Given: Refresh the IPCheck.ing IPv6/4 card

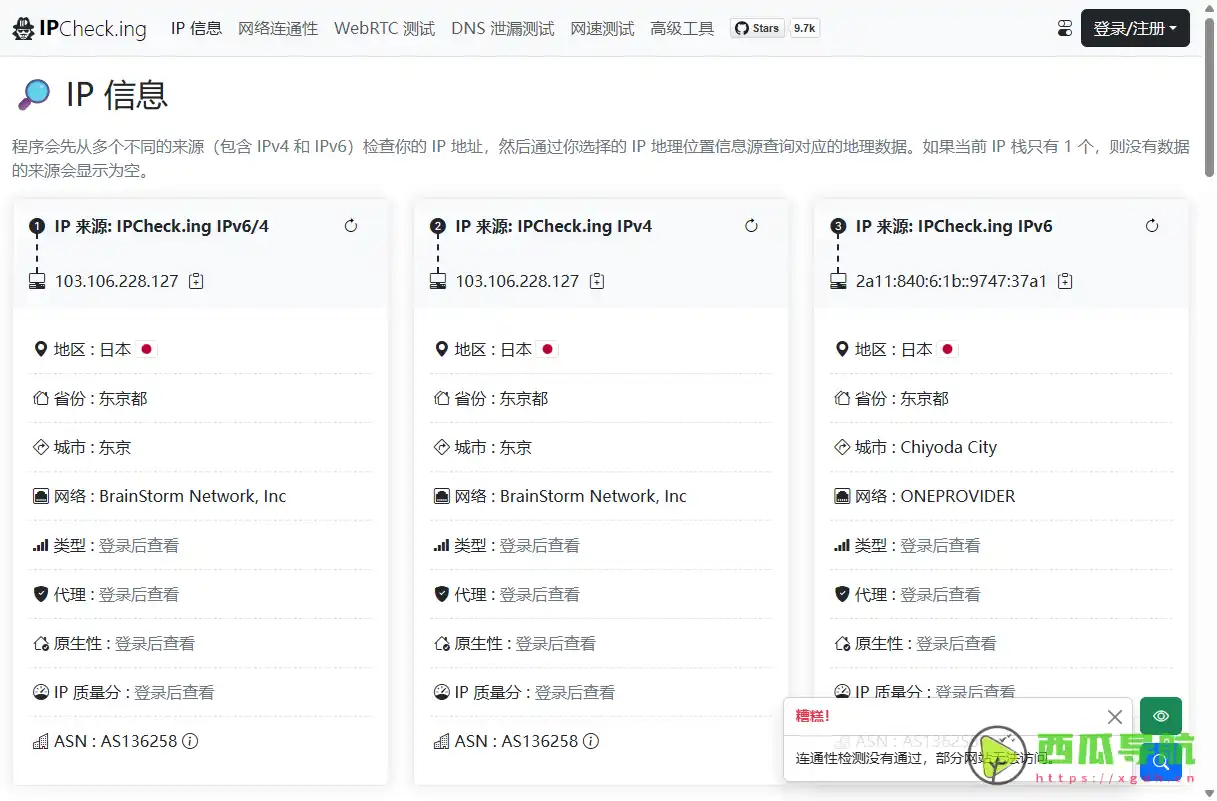Looking at the screenshot, I should 351,226.
